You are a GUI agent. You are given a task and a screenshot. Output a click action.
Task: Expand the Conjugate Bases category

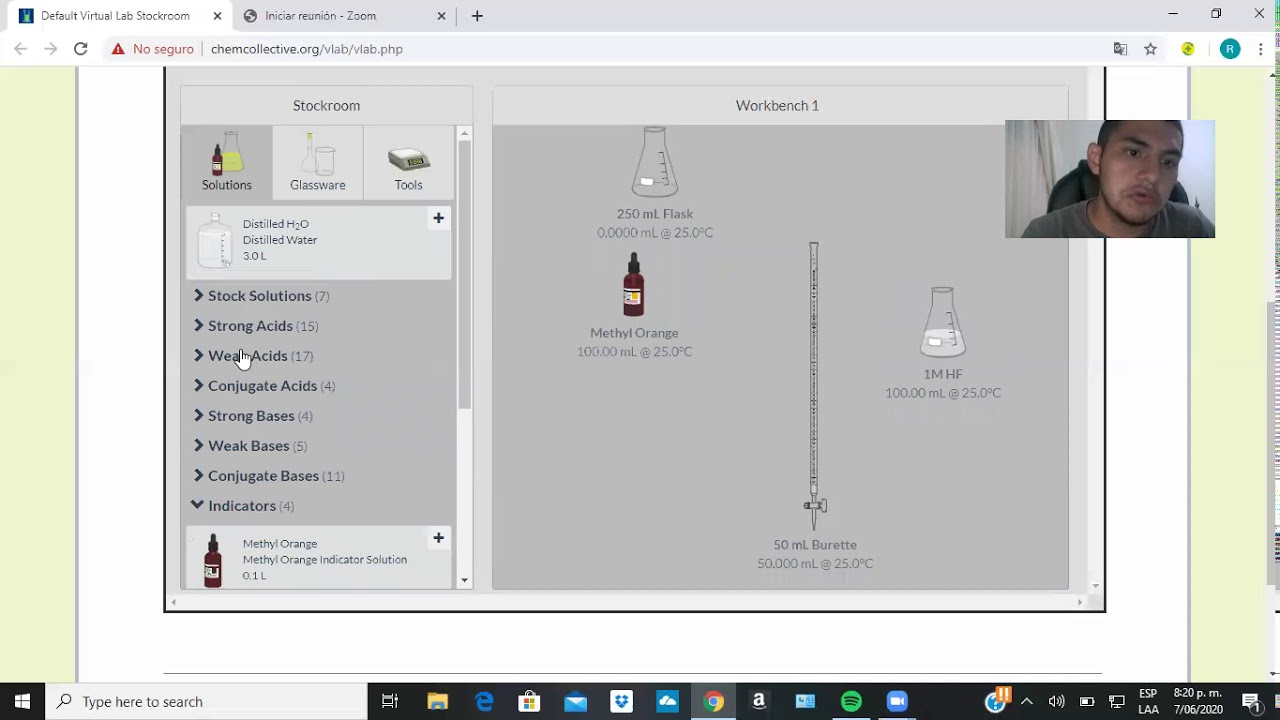[x=267, y=476]
